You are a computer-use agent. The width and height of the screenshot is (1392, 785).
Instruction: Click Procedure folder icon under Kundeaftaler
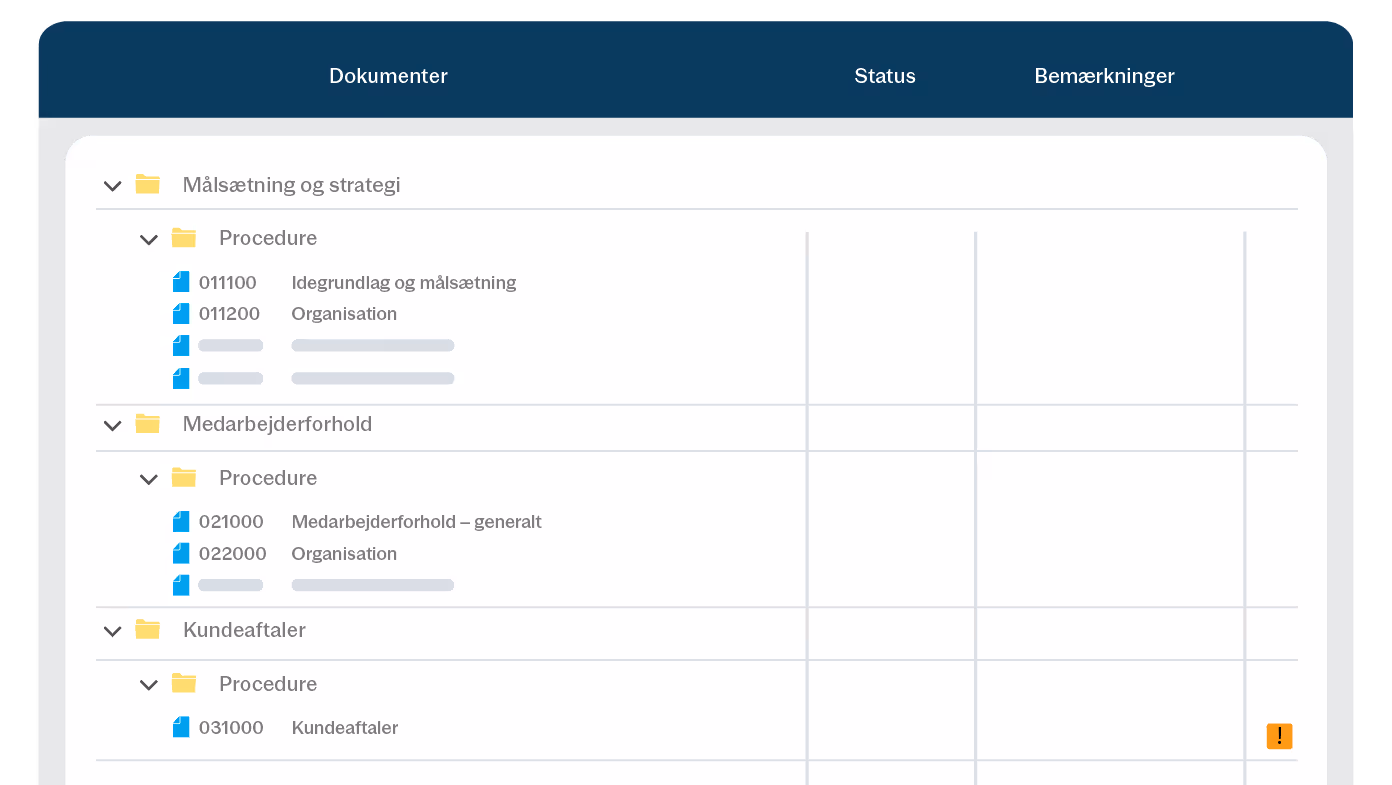pos(184,683)
